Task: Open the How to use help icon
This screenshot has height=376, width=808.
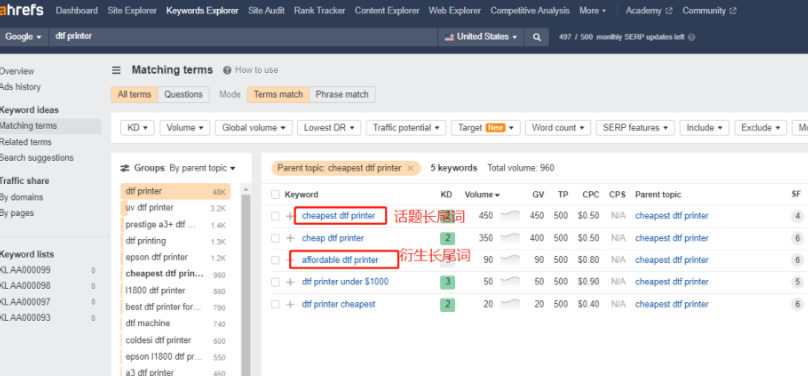Action: (x=227, y=70)
